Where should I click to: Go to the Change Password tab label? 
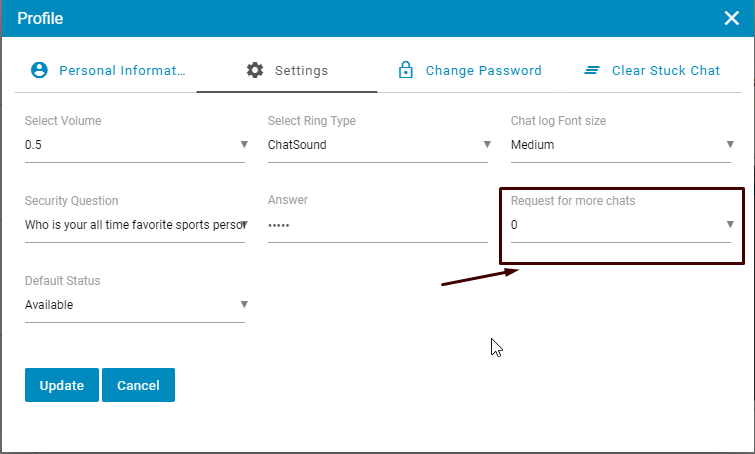tap(483, 71)
